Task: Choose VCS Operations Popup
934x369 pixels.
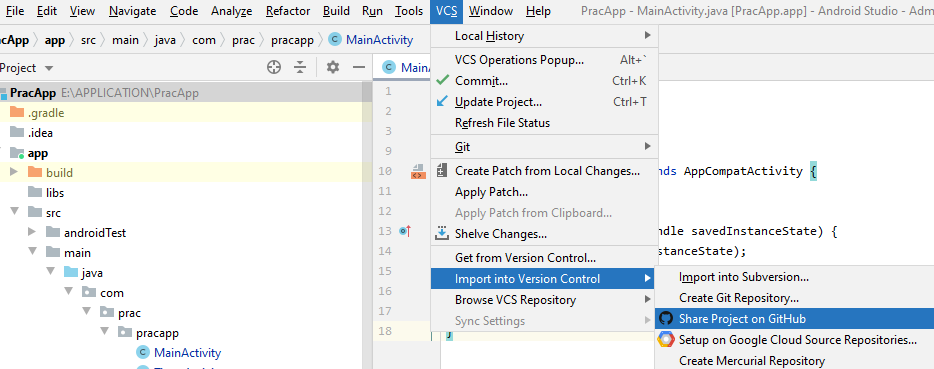Action: click(x=544, y=60)
